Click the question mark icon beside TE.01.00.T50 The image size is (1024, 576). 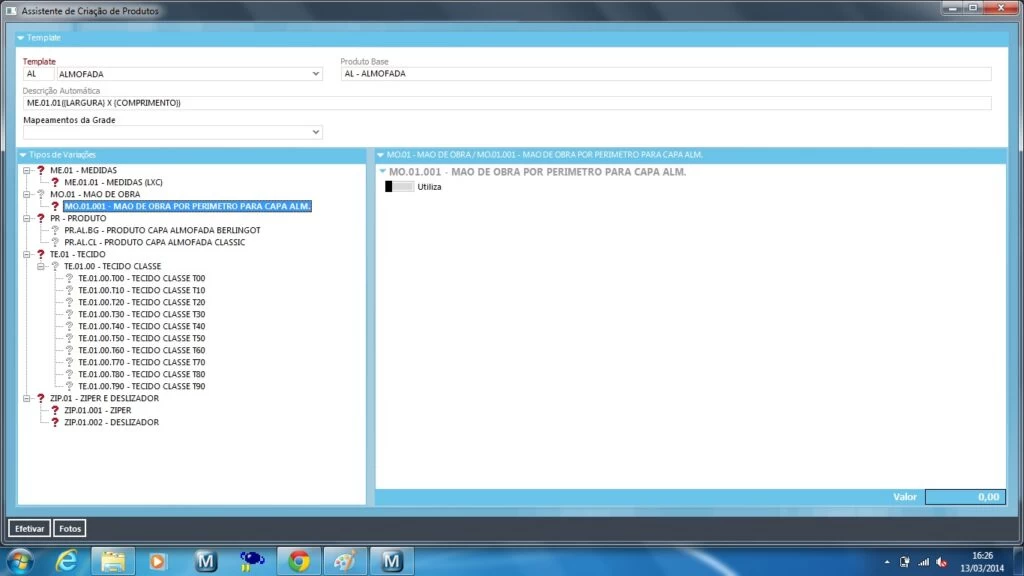tap(70, 338)
